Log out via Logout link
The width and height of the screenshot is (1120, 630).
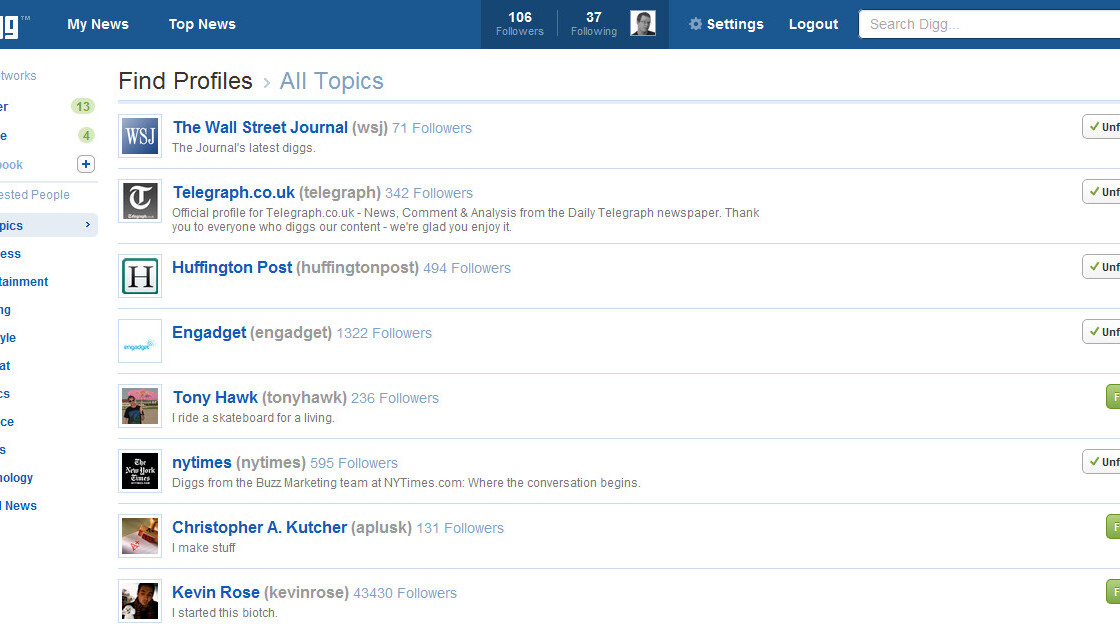813,24
